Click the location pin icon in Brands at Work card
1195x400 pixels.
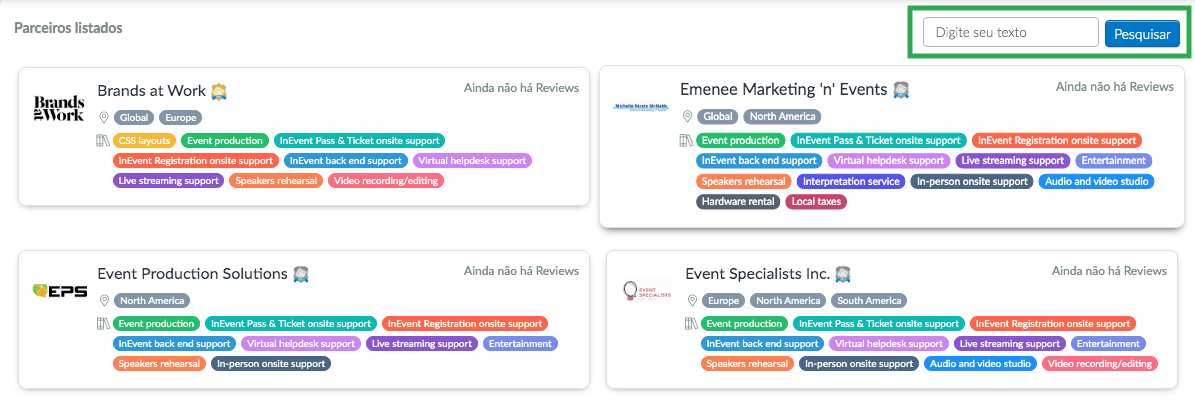coord(104,118)
